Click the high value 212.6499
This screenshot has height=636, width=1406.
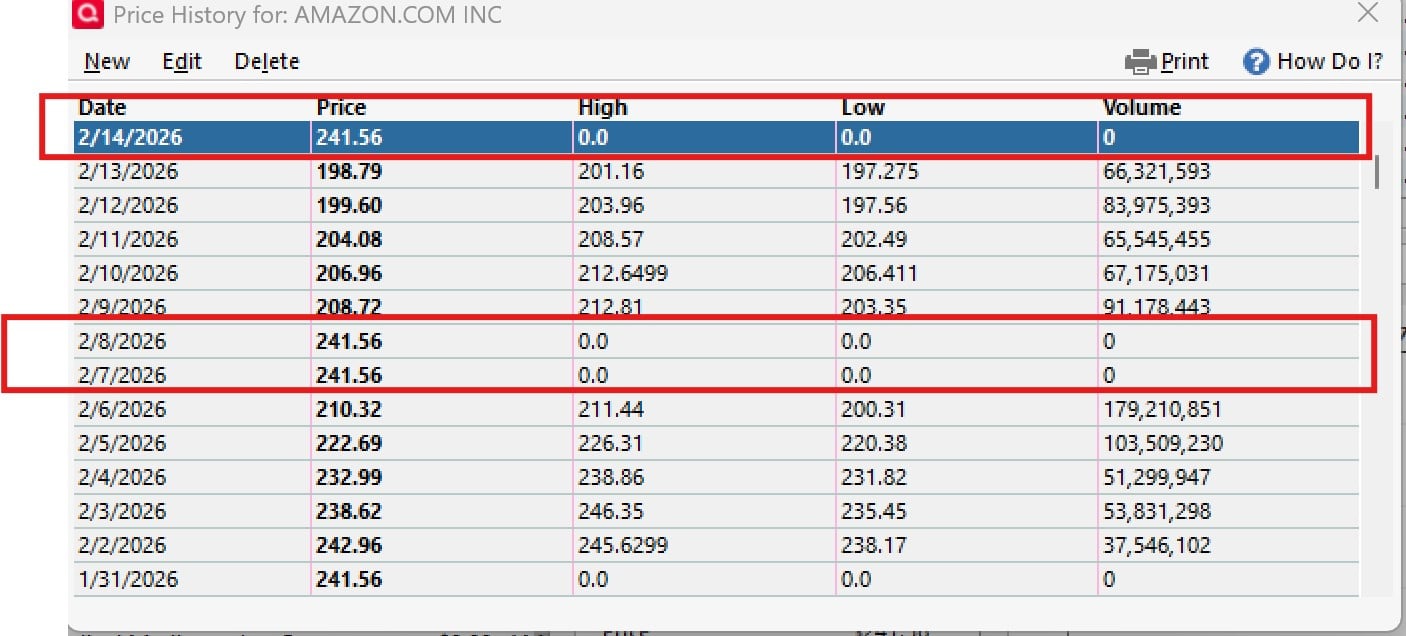coord(623,274)
